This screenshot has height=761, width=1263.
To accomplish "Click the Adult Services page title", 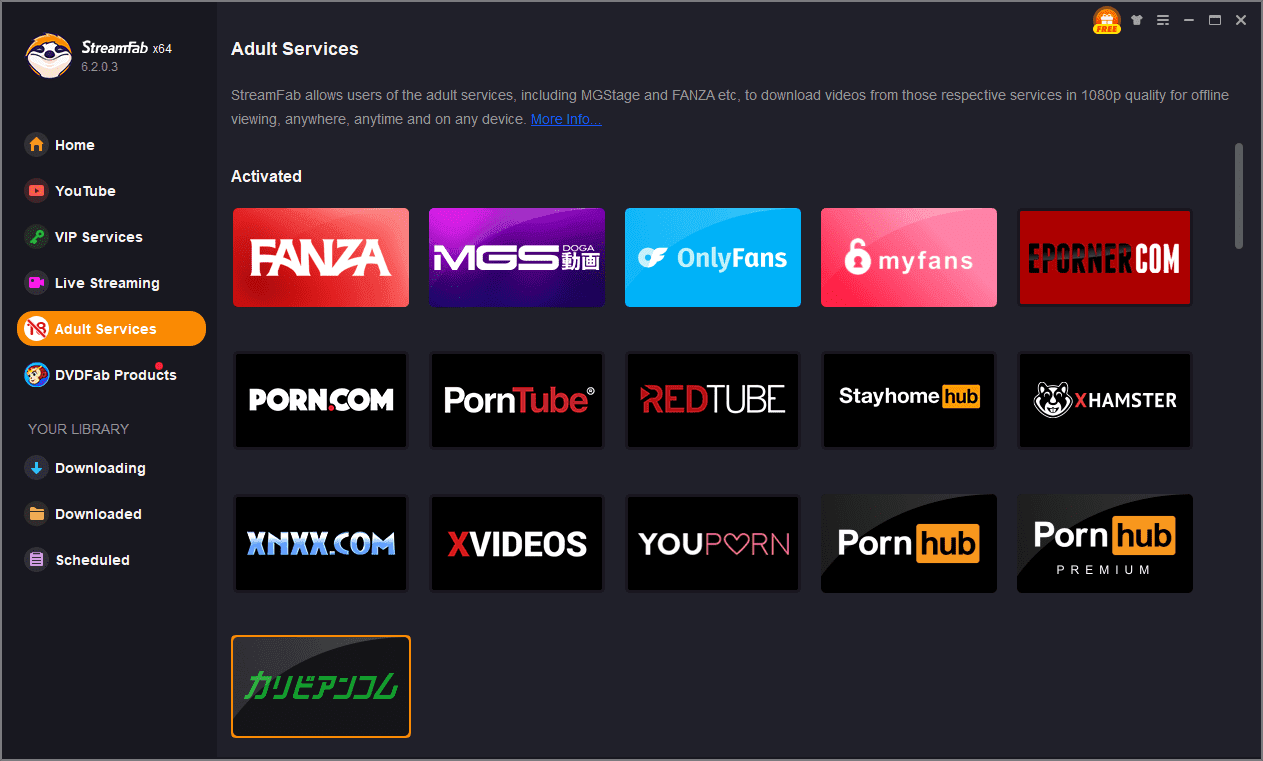I will (x=295, y=48).
